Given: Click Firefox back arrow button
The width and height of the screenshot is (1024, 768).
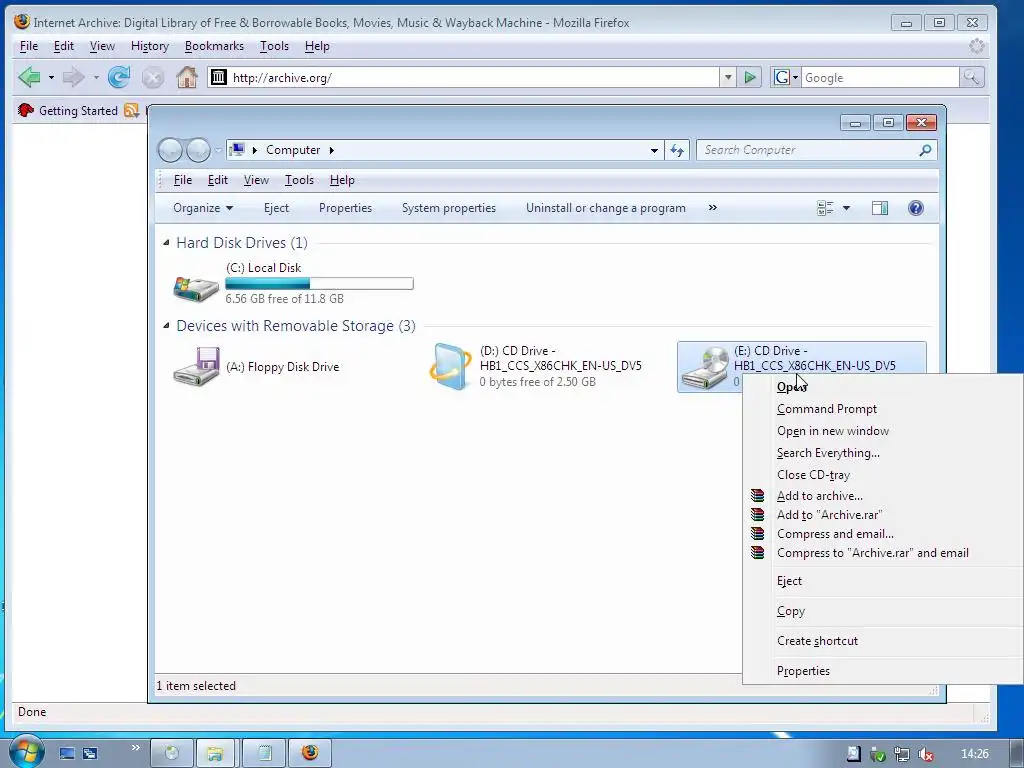Looking at the screenshot, I should tap(29, 77).
